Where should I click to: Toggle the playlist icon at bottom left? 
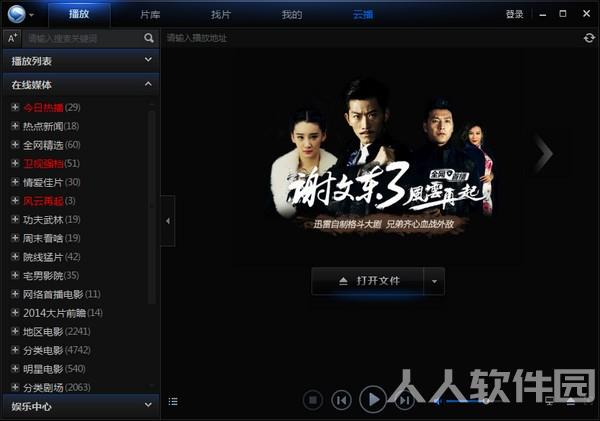(x=173, y=401)
